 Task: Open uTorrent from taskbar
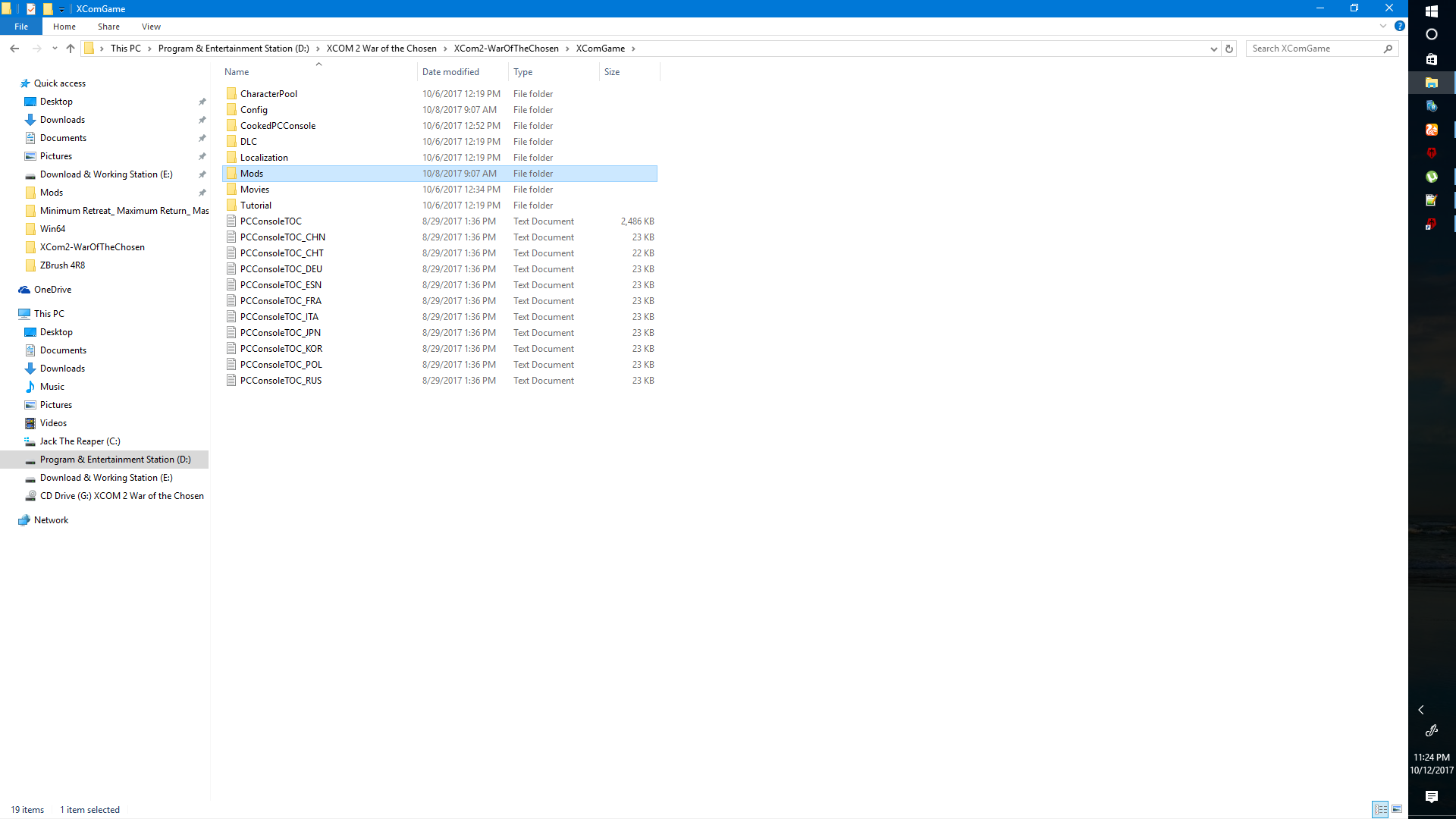coord(1432,177)
